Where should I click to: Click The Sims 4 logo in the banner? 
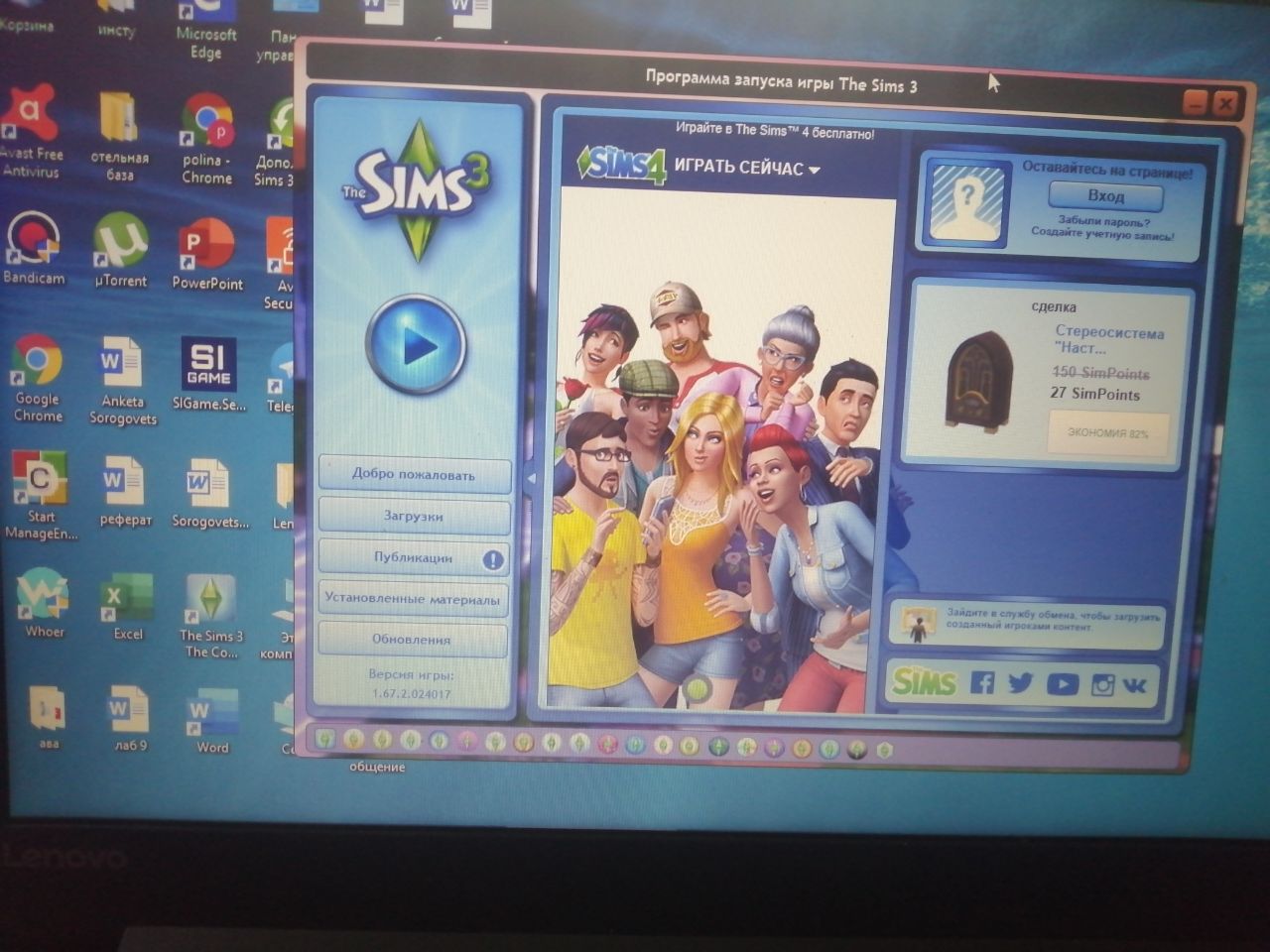[x=622, y=165]
